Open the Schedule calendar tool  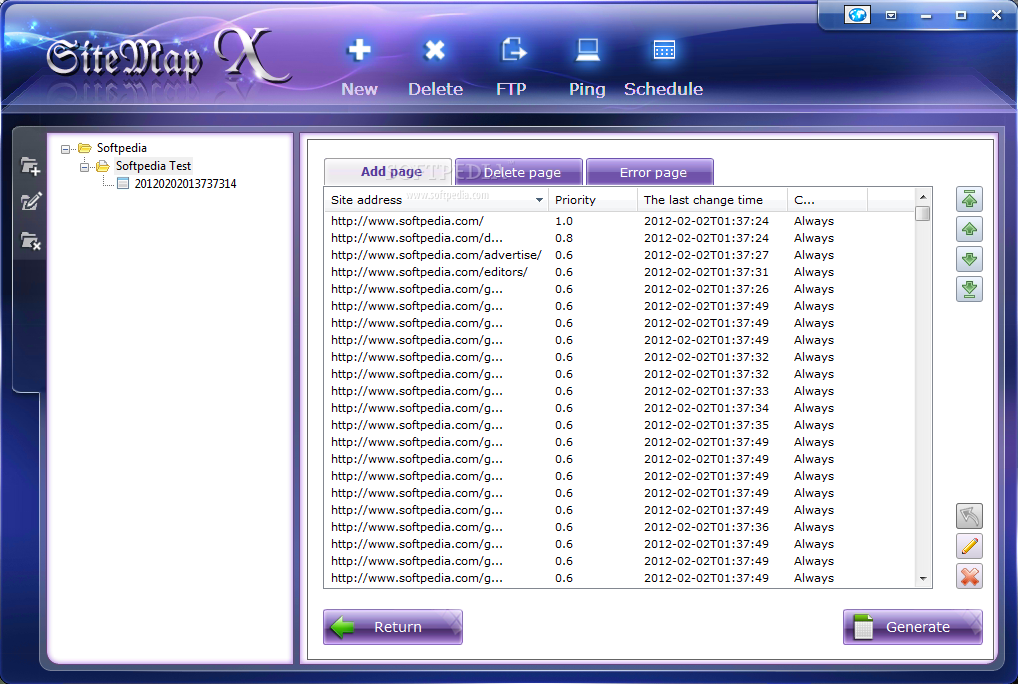(664, 50)
